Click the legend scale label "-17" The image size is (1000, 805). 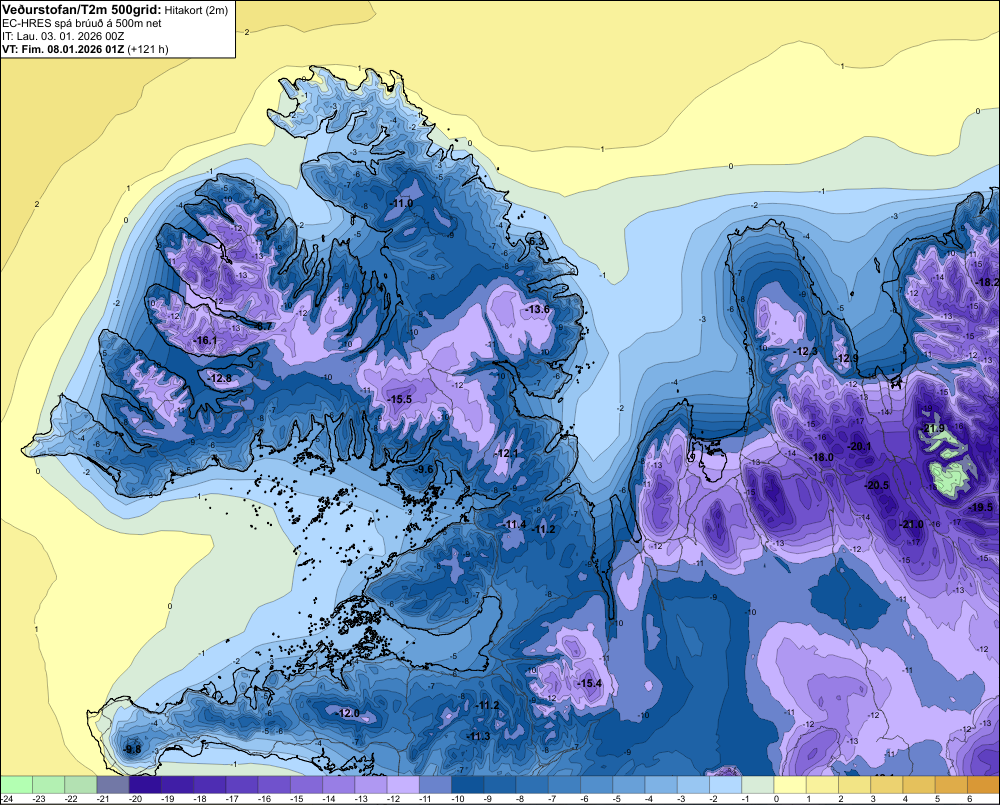click(233, 799)
